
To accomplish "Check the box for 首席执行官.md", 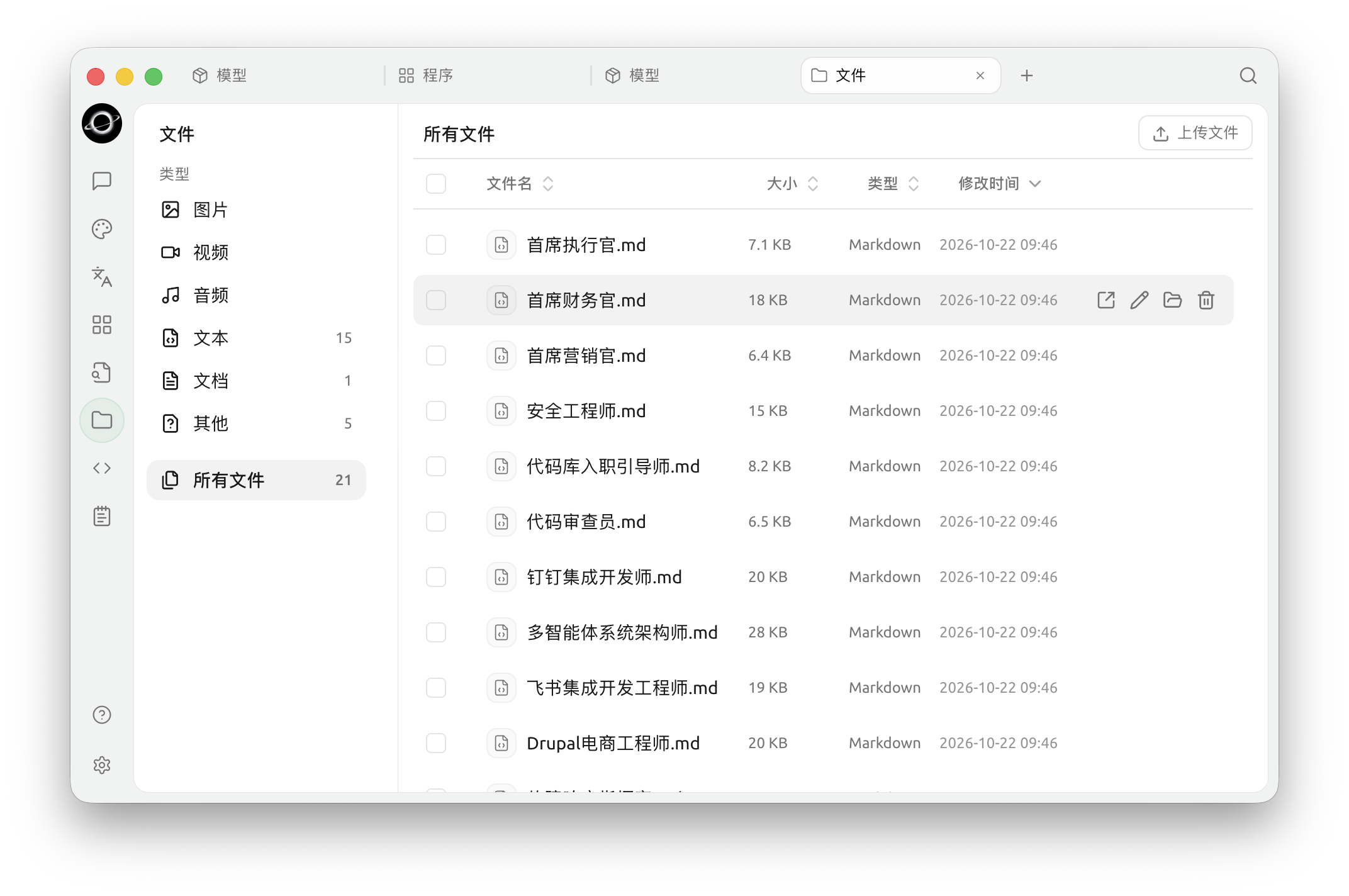I will pyautogui.click(x=436, y=245).
